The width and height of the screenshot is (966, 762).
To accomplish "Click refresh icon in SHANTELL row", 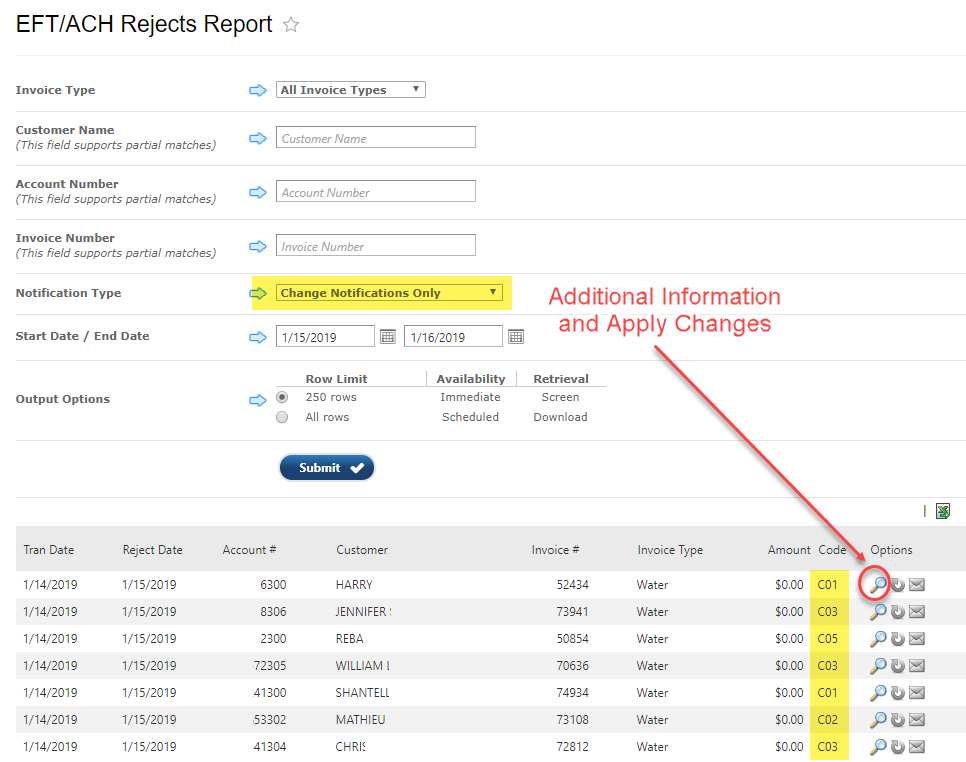I will point(898,693).
